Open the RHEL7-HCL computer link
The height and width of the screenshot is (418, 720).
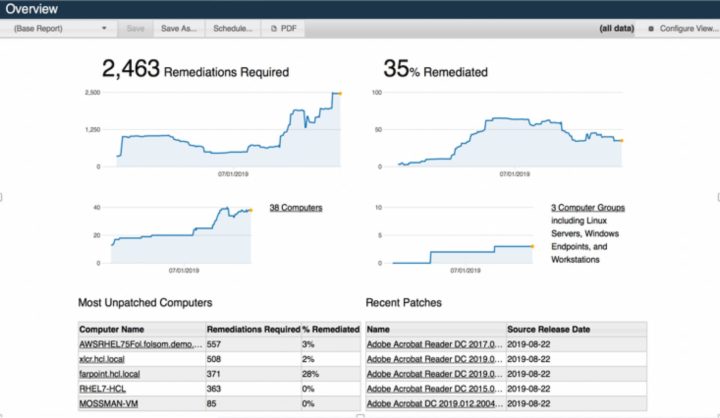pyautogui.click(x=102, y=389)
